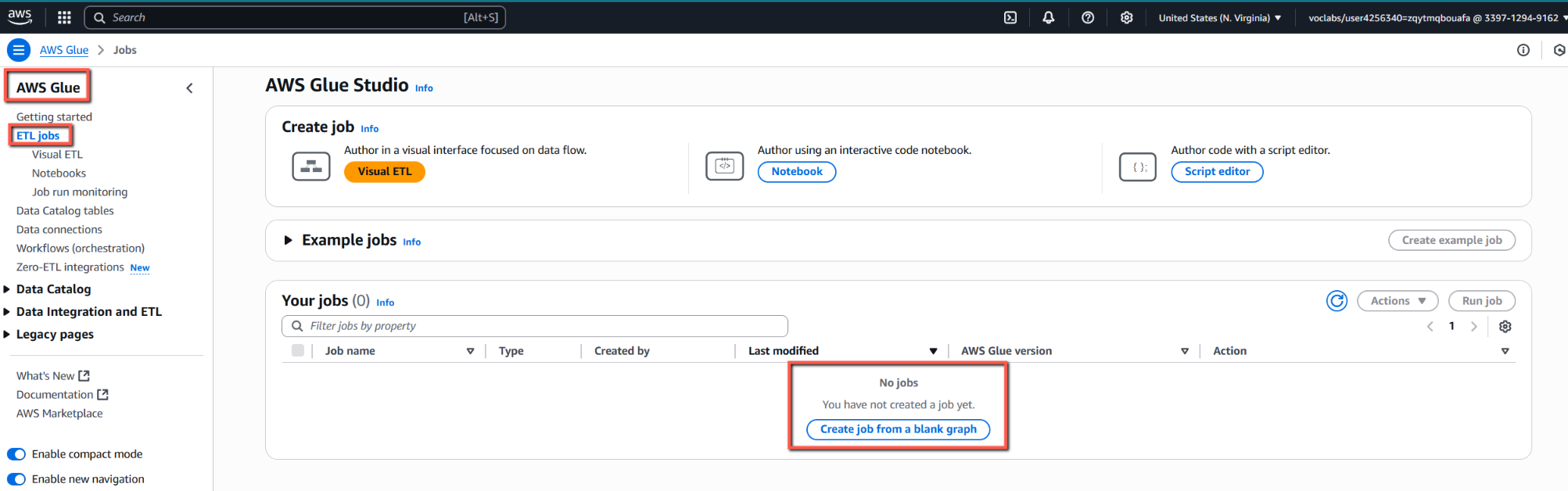
Task: Open the voclabs account menu
Action: point(1437,17)
